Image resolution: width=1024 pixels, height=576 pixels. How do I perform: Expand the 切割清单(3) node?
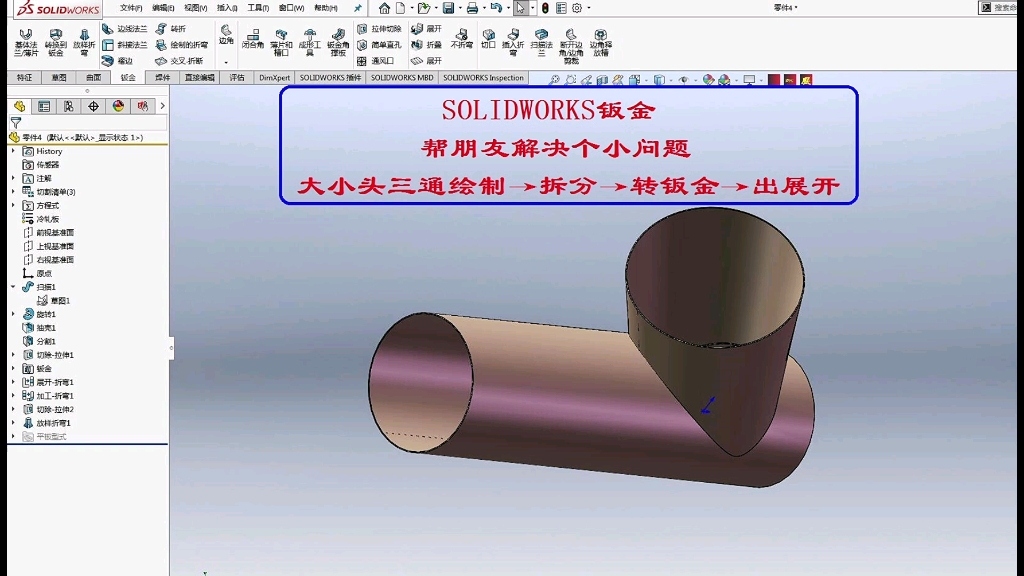(x=13, y=192)
